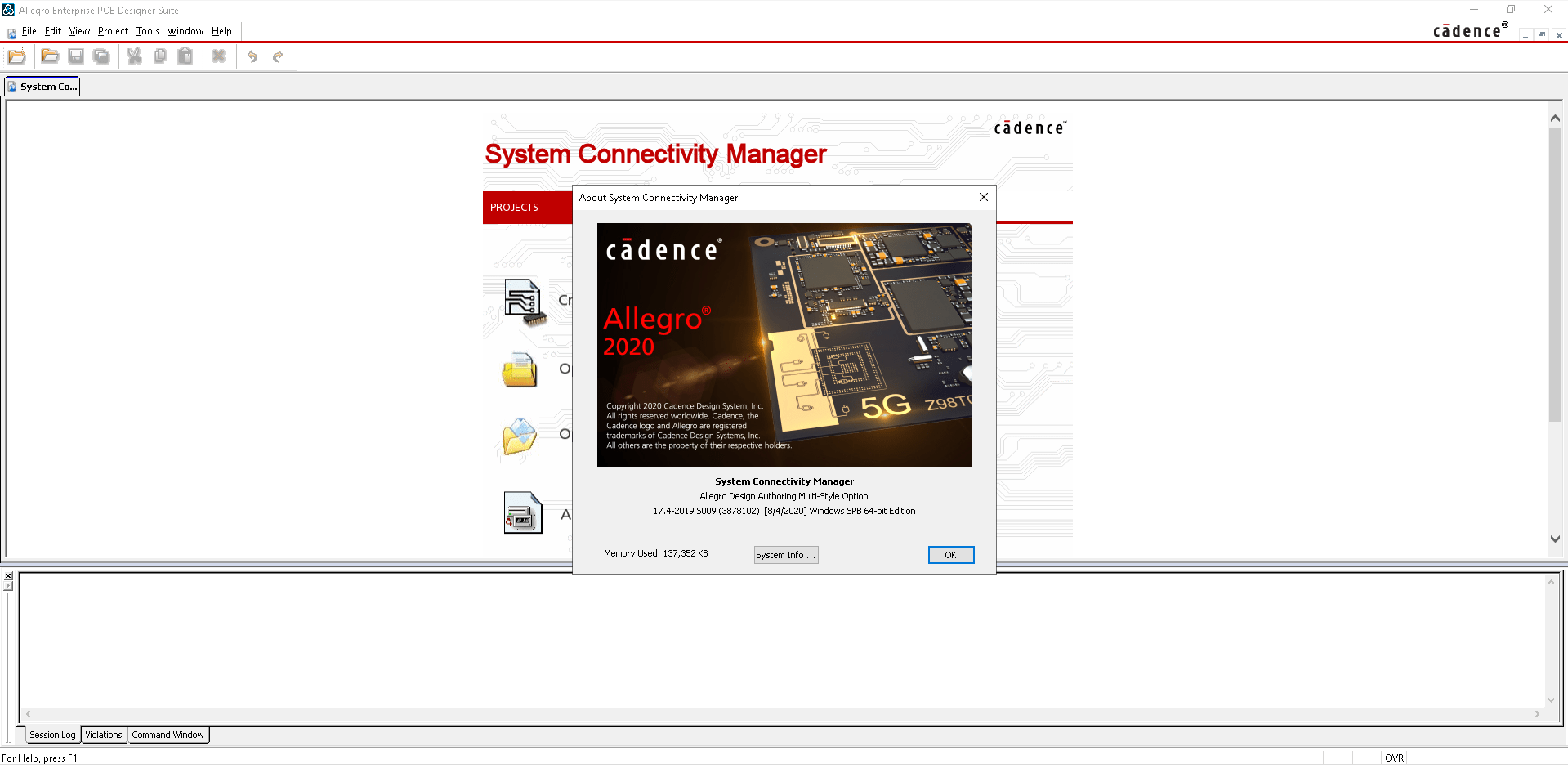Close the About System Connectivity Manager dialog
The width and height of the screenshot is (1568, 765).
(984, 197)
